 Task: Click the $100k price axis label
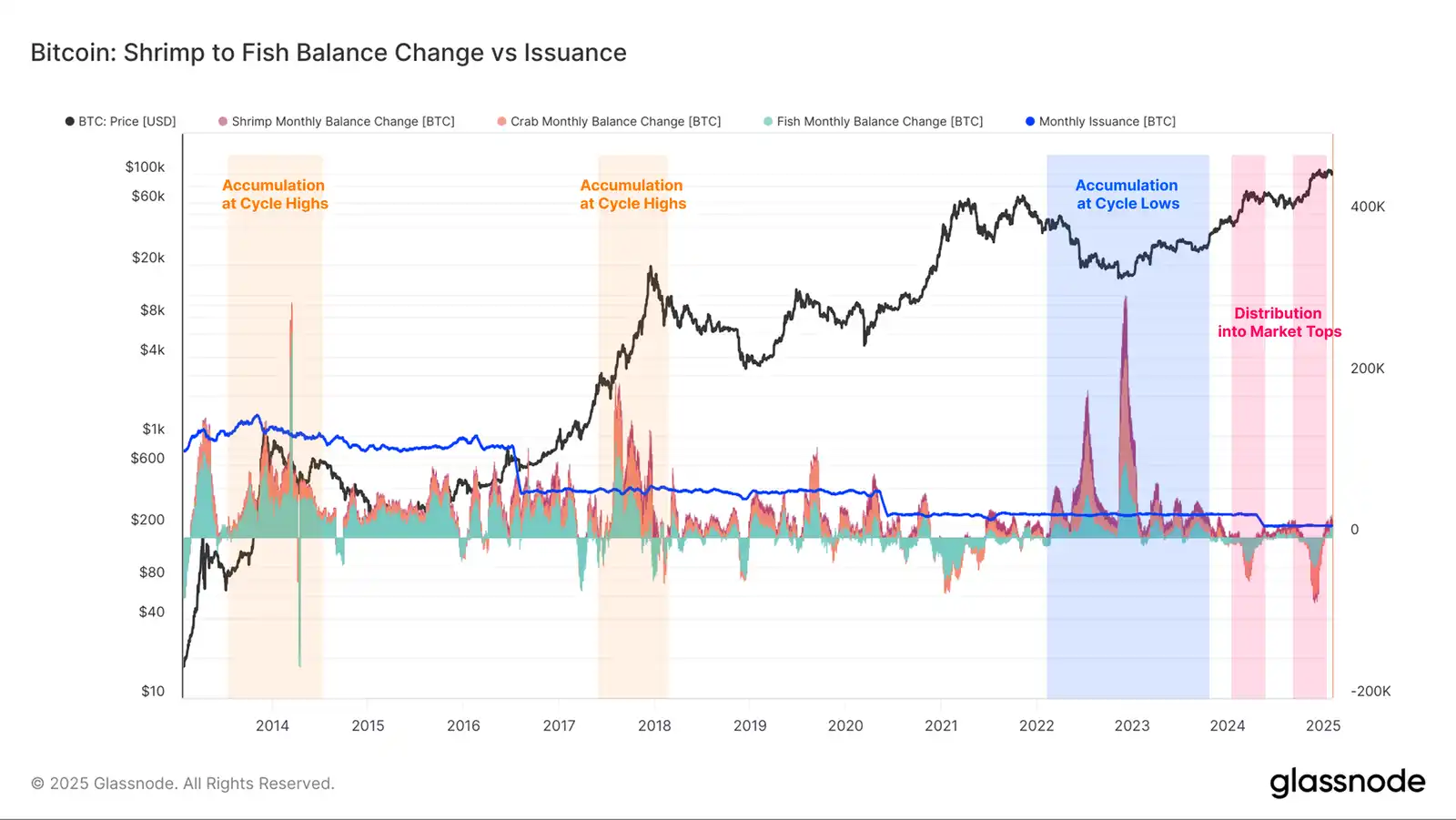tap(146, 167)
